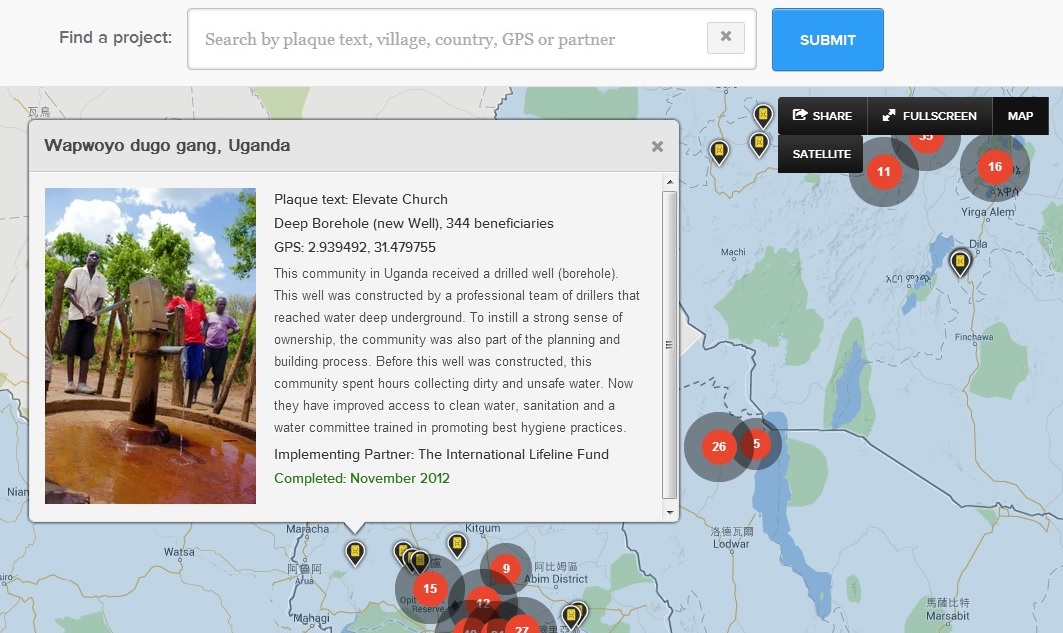Expand the cluster marker labeled 16
This screenshot has height=633, width=1063.
(994, 167)
